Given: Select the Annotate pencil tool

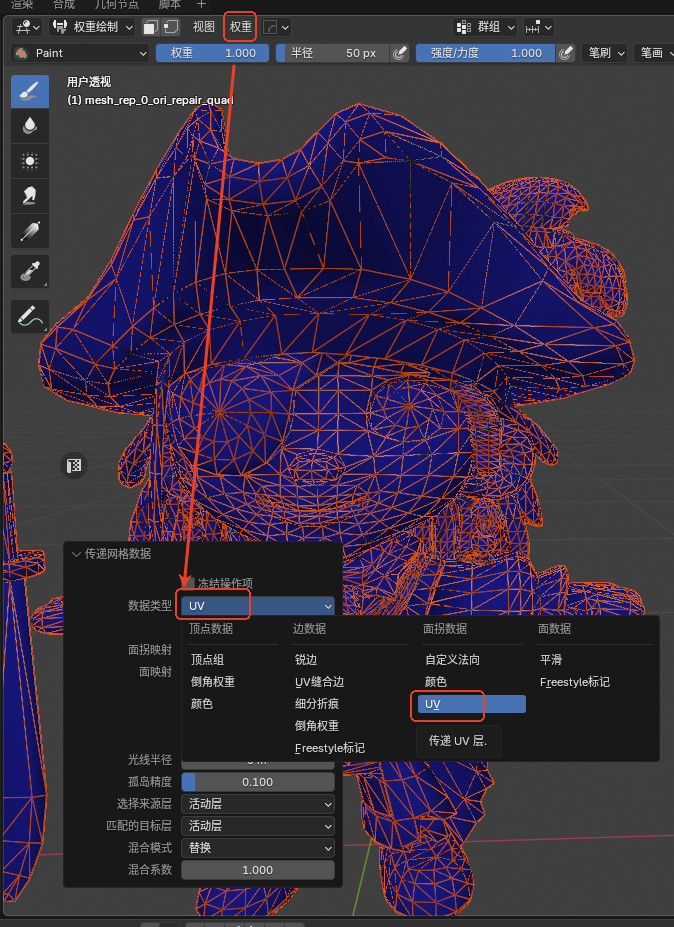Looking at the screenshot, I should click(x=30, y=316).
